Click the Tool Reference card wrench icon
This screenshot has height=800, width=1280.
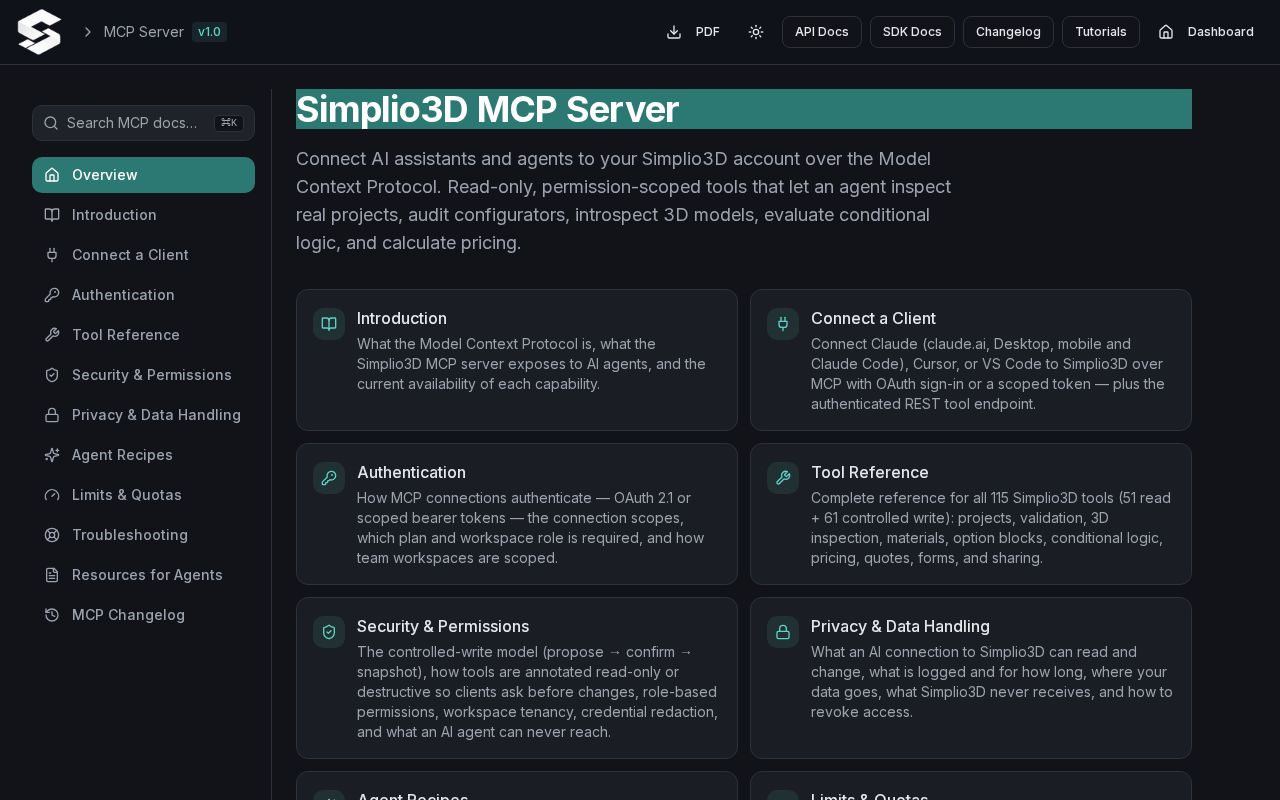point(783,478)
